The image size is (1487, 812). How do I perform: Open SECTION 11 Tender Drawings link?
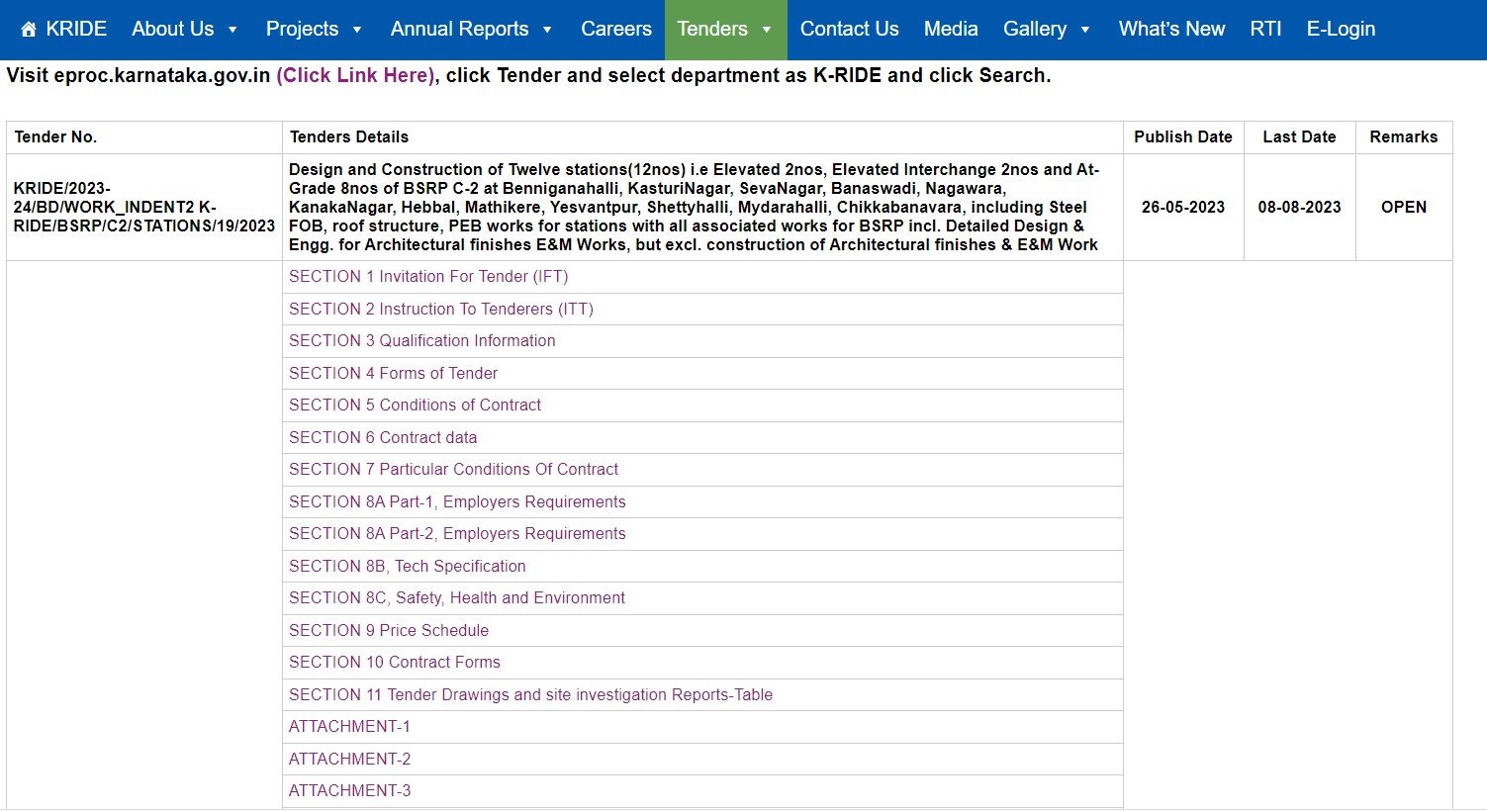530,695
